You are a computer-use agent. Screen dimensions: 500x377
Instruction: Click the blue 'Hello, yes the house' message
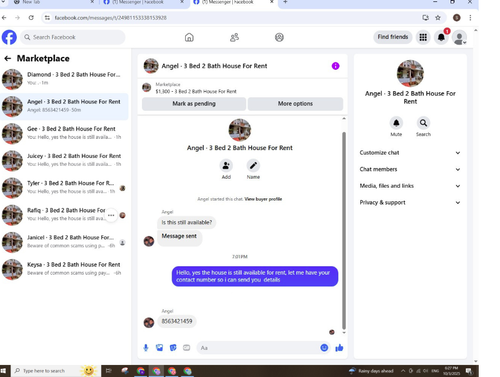click(255, 276)
